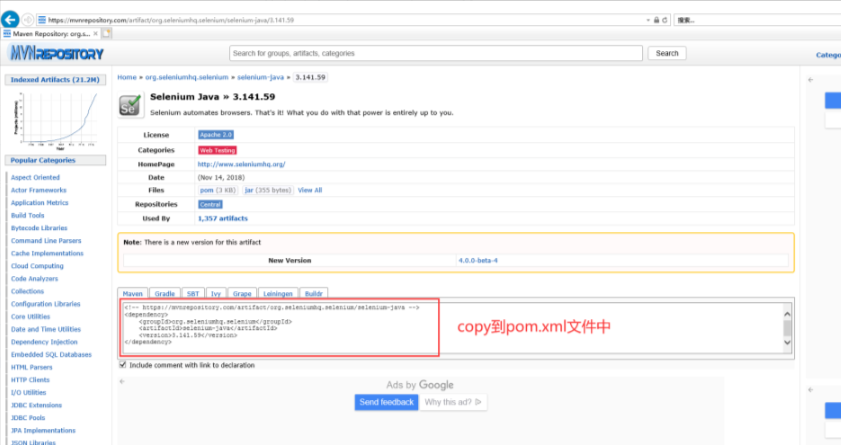Image resolution: width=841 pixels, height=445 pixels.
Task: Click the browser back arrow button
Action: click(10, 20)
